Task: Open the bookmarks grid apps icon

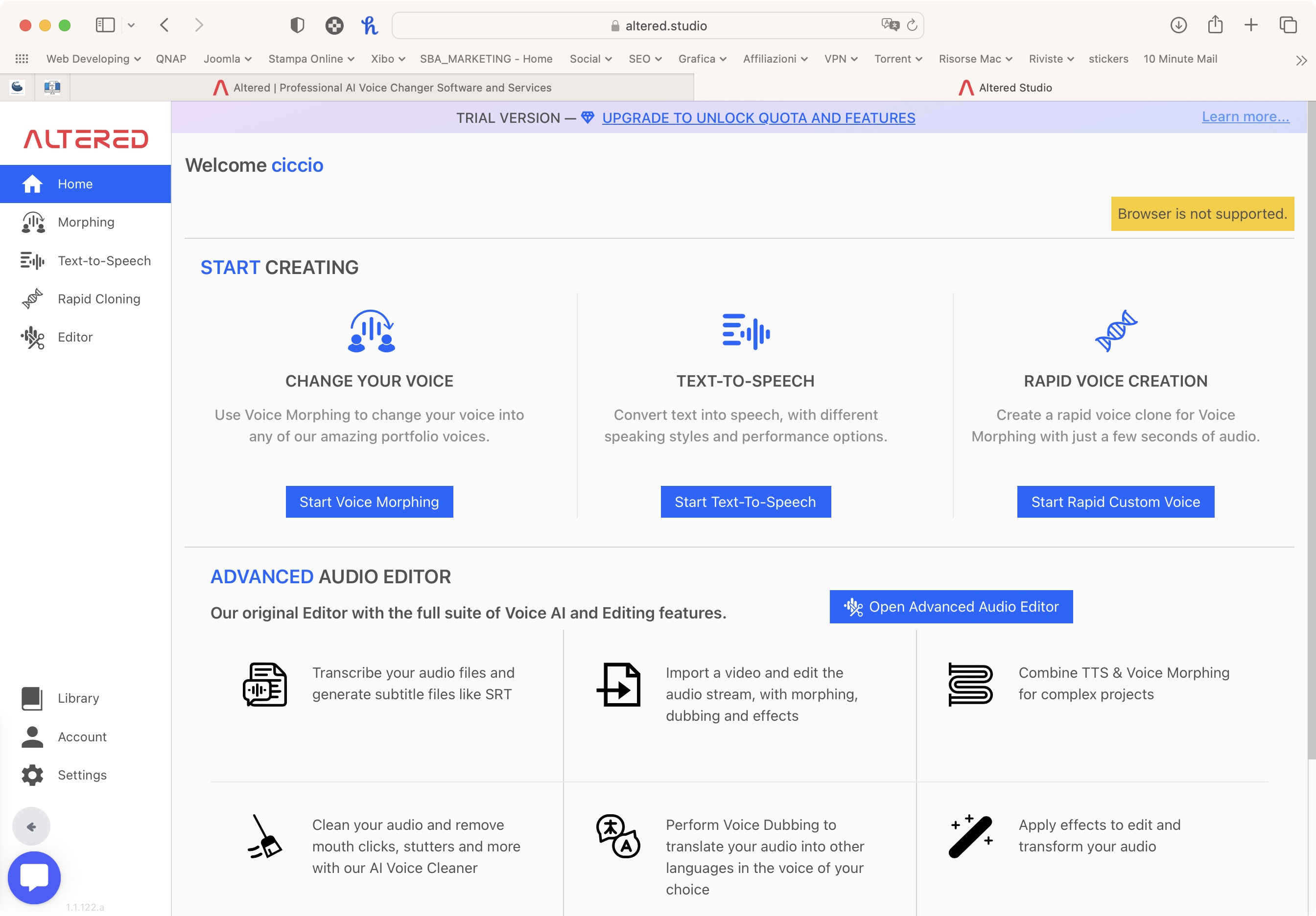Action: coord(22,59)
